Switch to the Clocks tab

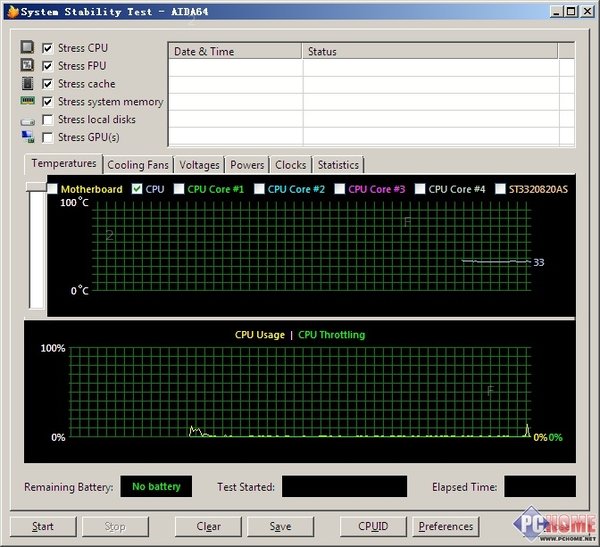click(x=291, y=165)
